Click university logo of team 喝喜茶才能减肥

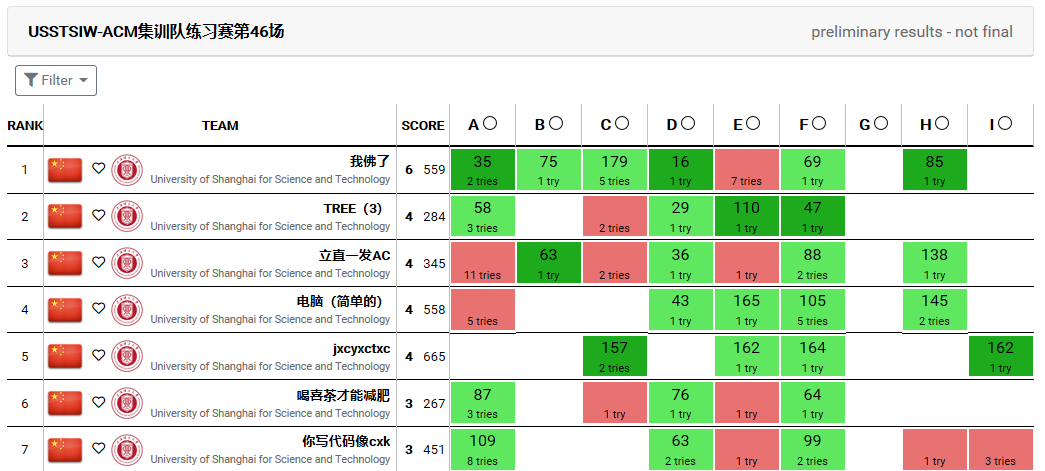coord(127,403)
